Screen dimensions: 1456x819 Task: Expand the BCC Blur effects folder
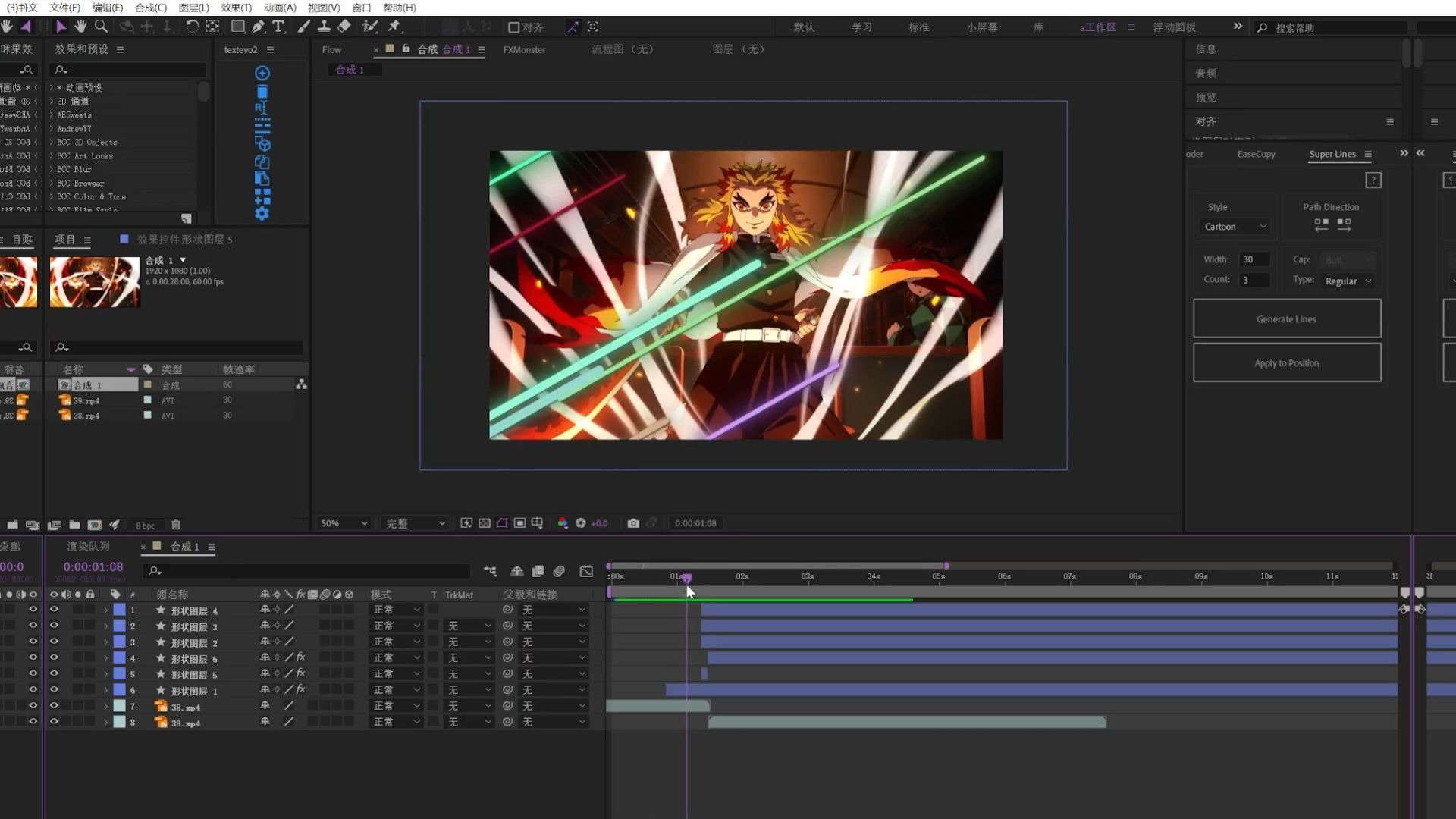[x=52, y=169]
